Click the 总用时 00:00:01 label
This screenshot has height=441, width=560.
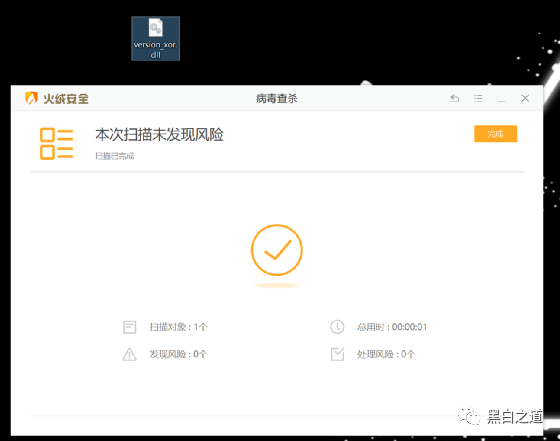click(x=392, y=327)
